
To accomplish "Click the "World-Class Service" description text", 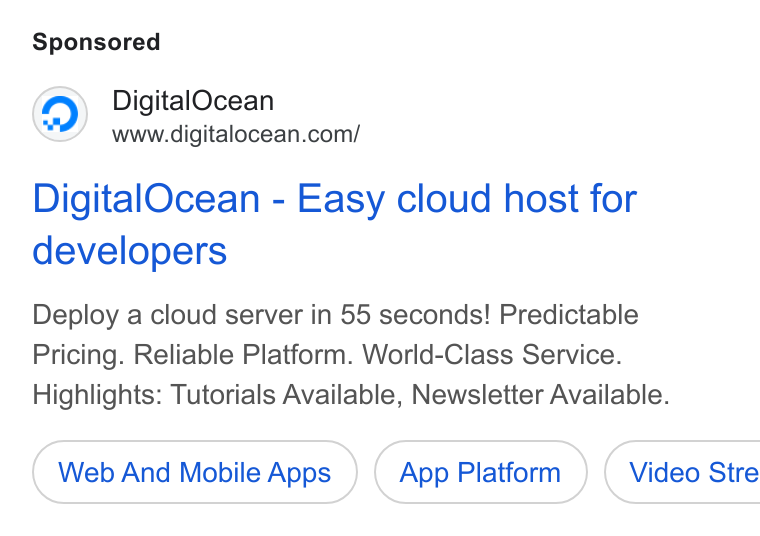I will [x=492, y=354].
